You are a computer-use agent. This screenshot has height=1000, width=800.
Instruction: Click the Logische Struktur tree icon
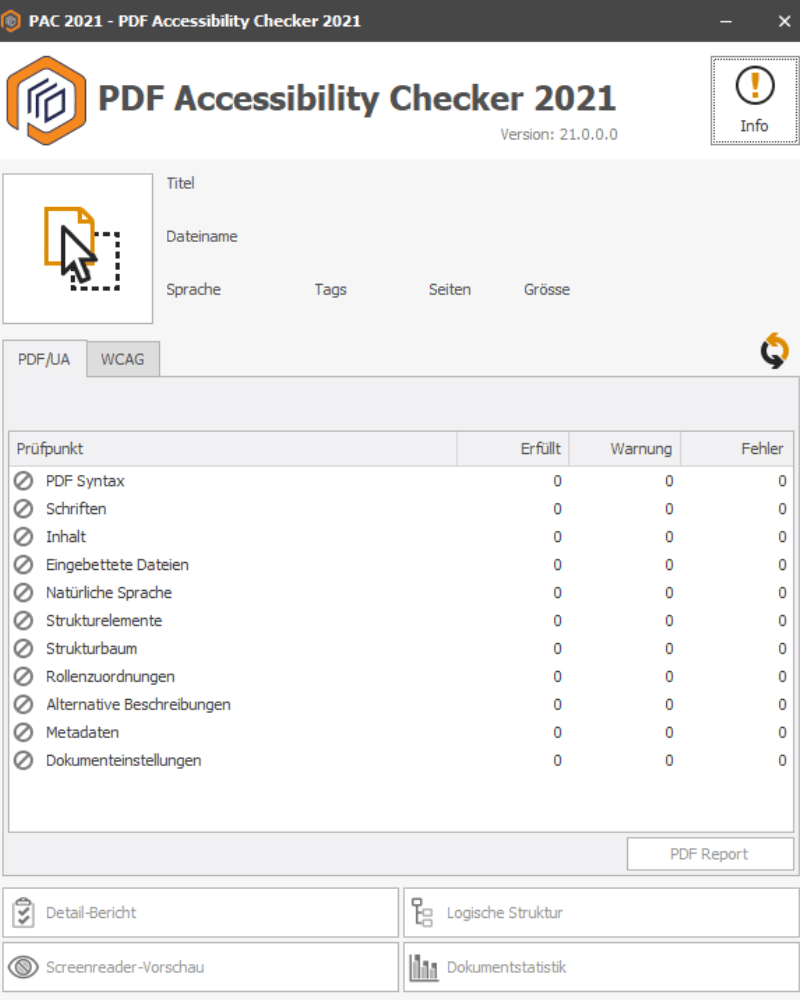(421, 911)
